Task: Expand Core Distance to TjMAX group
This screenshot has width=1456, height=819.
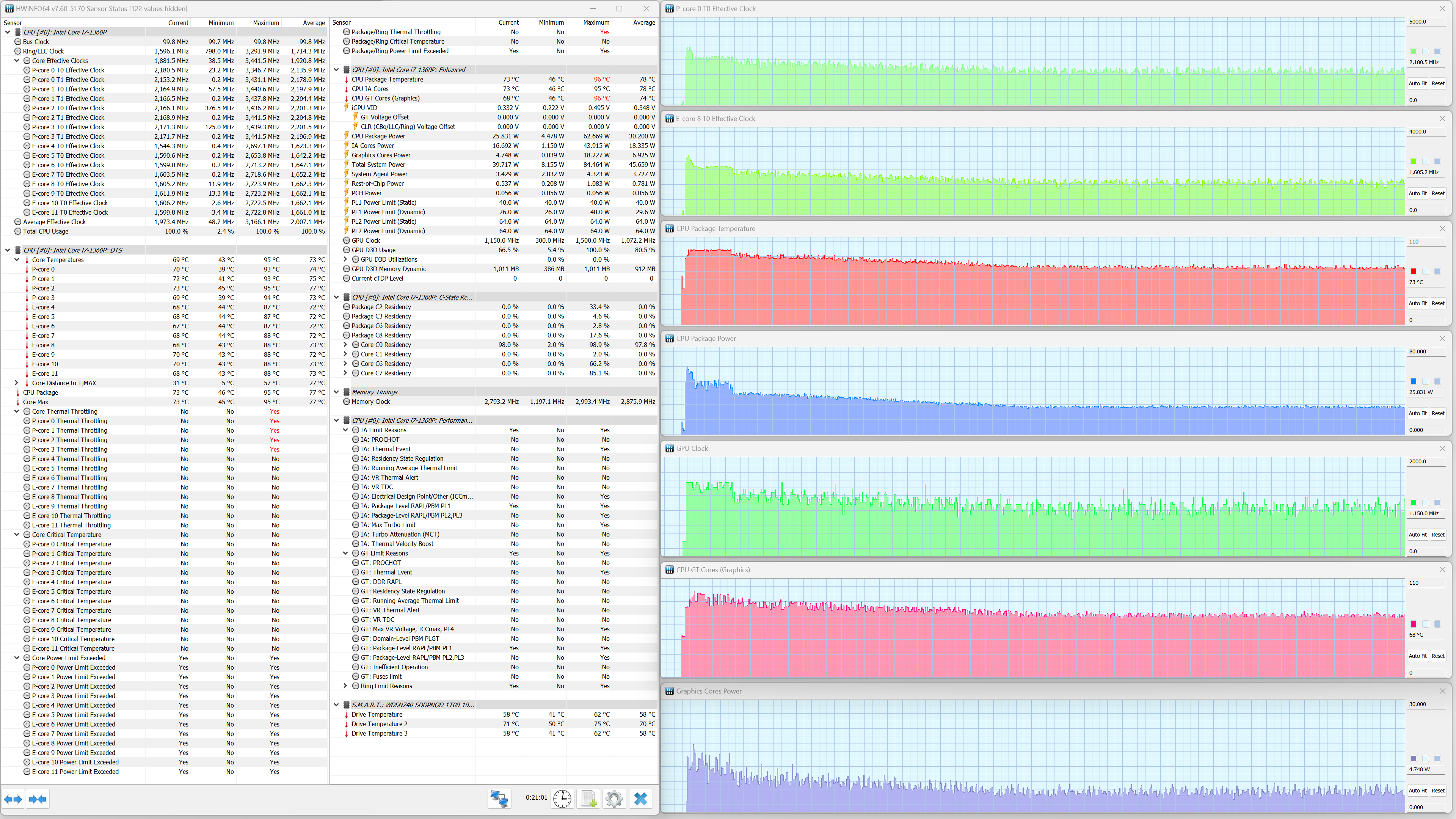Action: [x=17, y=383]
